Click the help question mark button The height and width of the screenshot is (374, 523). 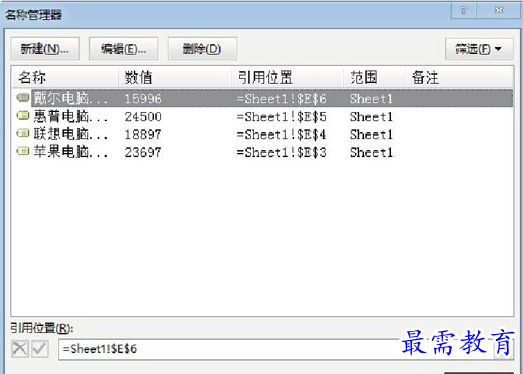point(464,11)
